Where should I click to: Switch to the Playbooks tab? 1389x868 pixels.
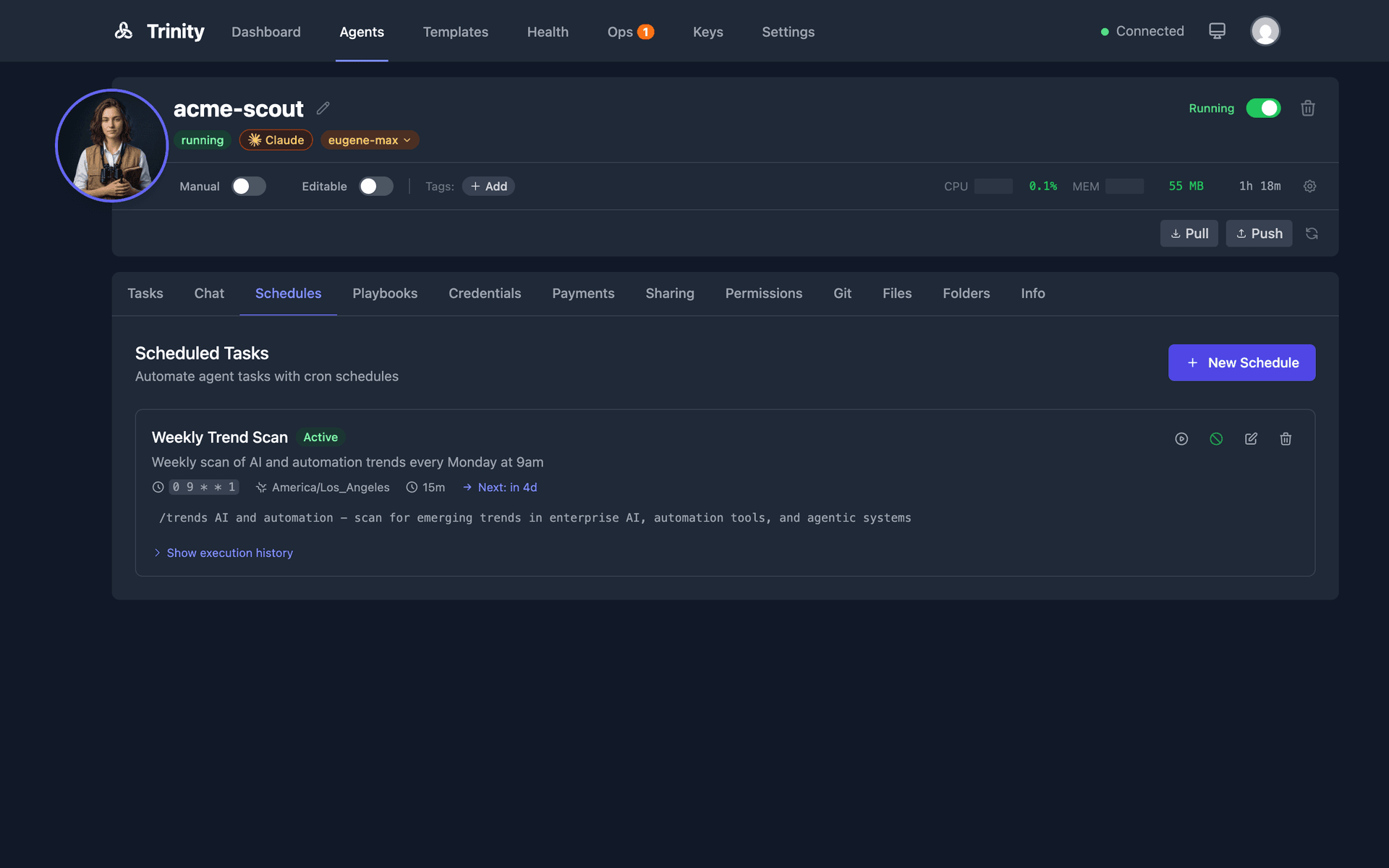coord(385,294)
